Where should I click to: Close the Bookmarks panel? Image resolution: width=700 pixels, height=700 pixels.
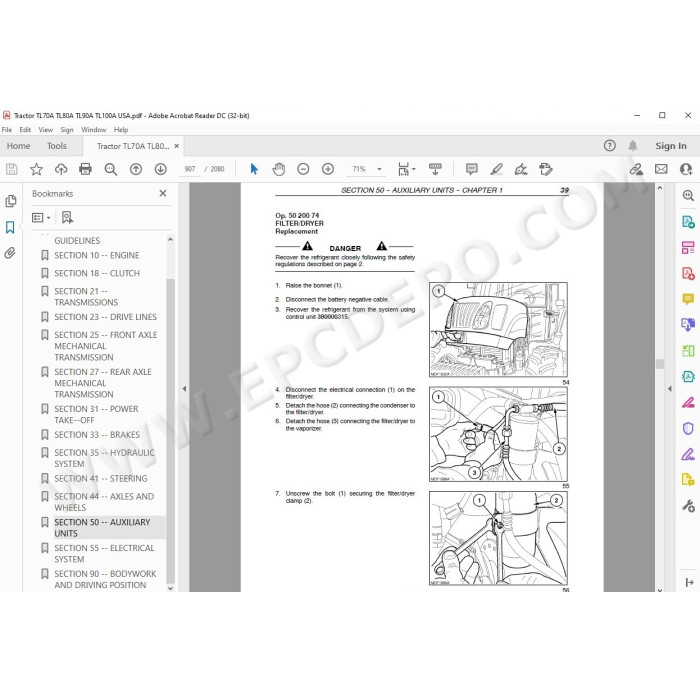tap(163, 193)
